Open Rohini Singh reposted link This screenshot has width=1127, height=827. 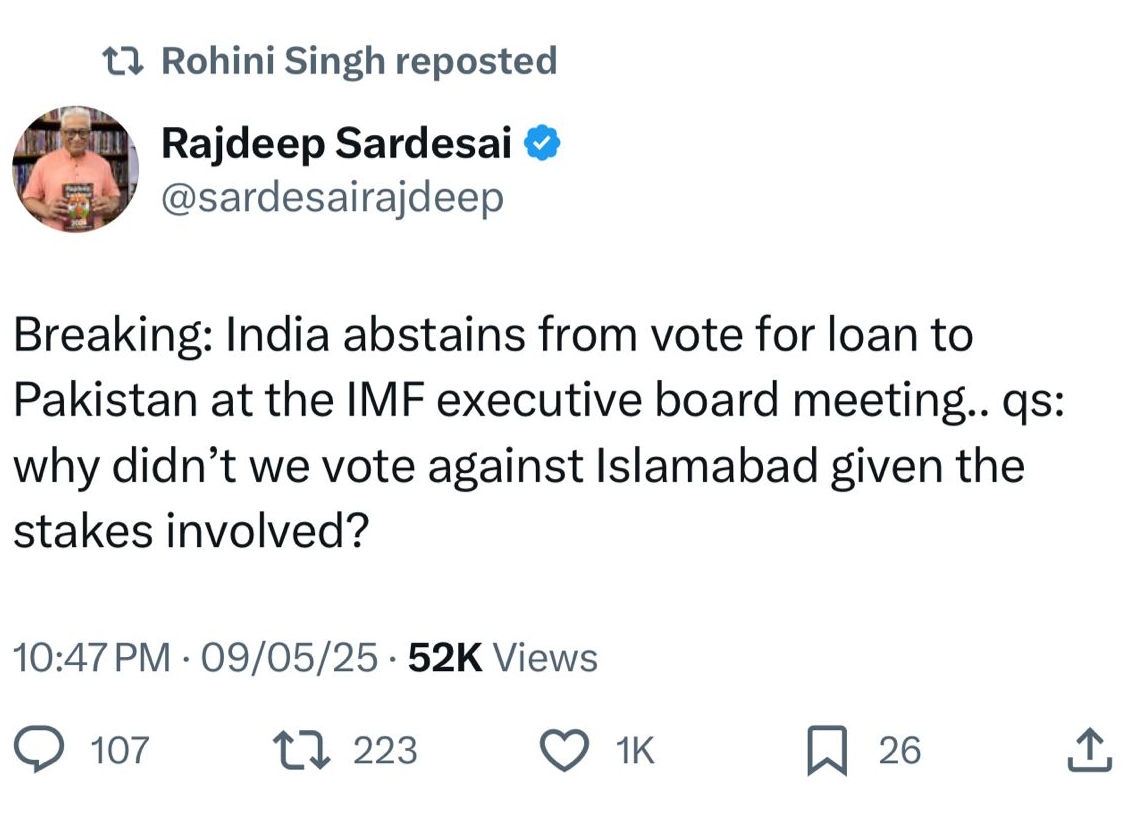click(x=358, y=62)
